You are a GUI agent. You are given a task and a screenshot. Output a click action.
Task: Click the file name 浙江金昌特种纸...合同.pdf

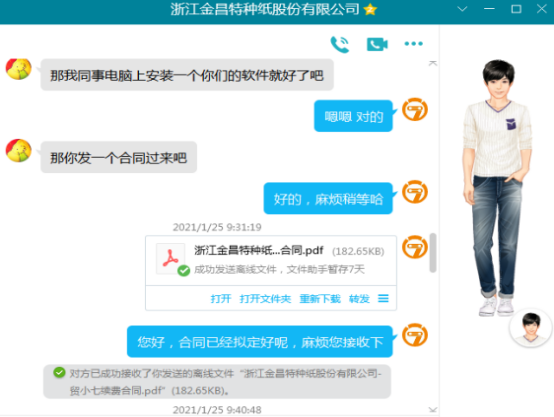coord(259,250)
